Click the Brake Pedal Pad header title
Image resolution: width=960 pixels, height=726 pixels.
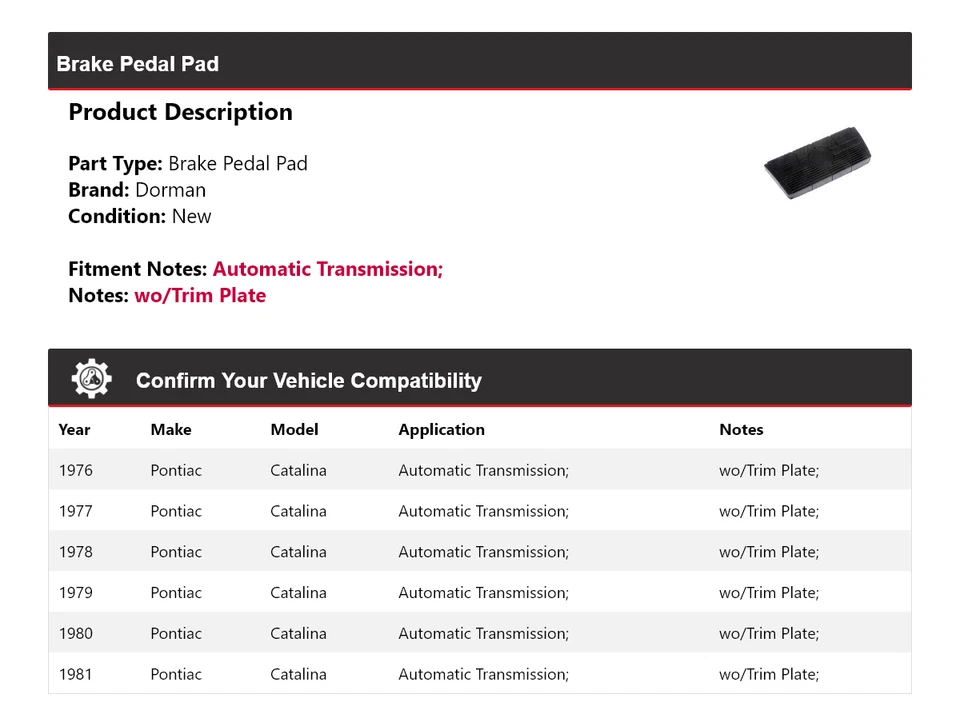[138, 64]
